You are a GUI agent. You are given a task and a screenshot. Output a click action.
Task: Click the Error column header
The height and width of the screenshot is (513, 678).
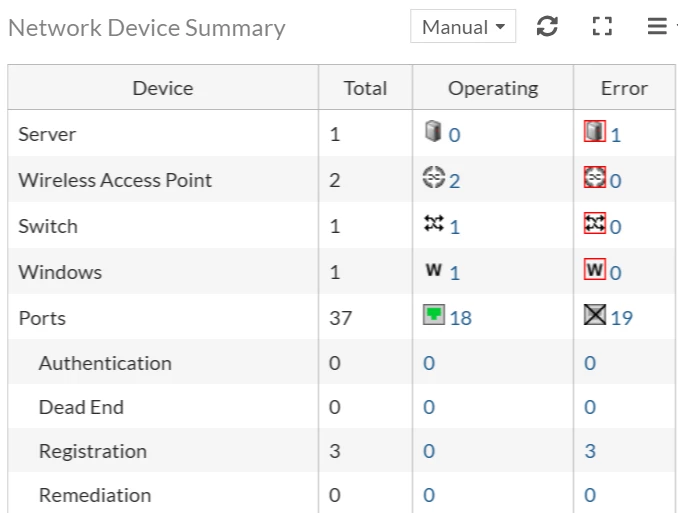pyautogui.click(x=624, y=88)
